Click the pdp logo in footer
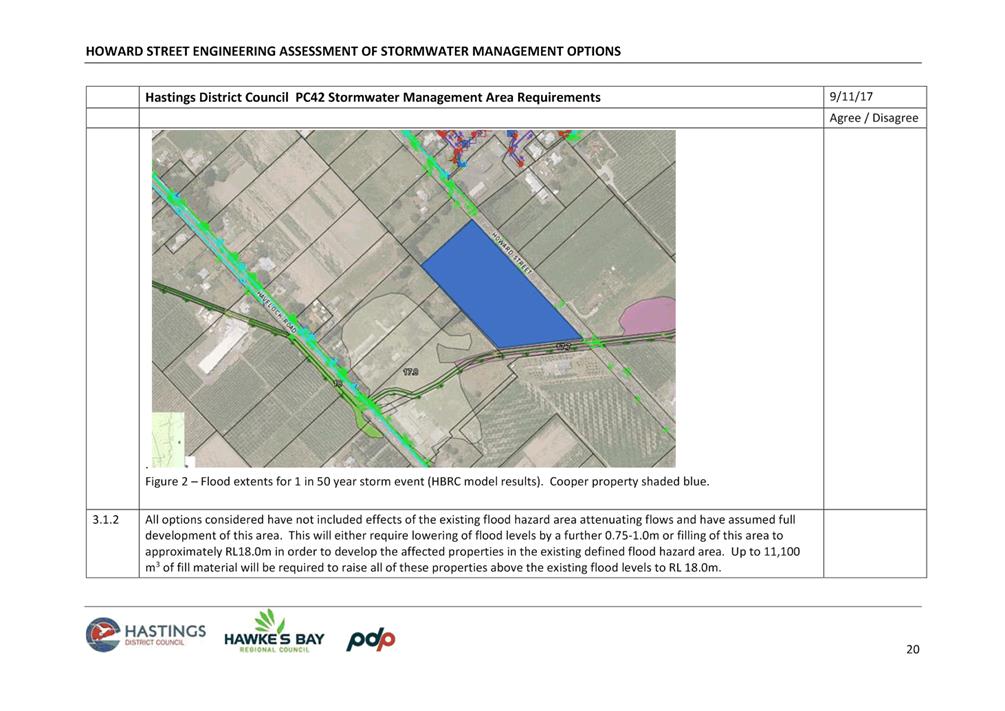Viewport: 1005px width, 711px height. 371,639
